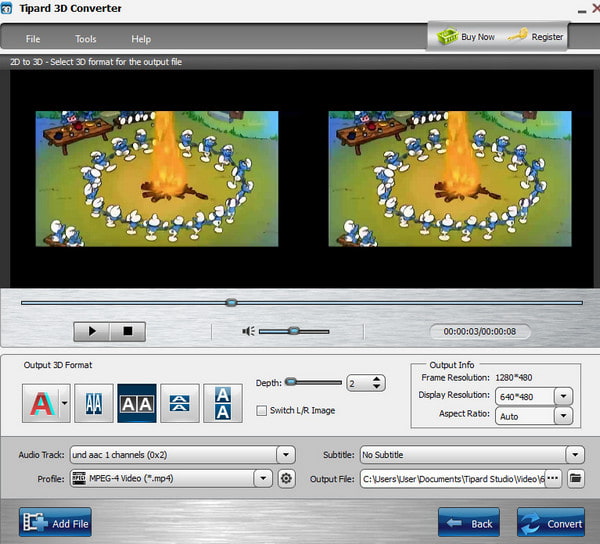Enable Switch L/R Image checkbox
Viewport: 600px width, 544px height.
[261, 410]
